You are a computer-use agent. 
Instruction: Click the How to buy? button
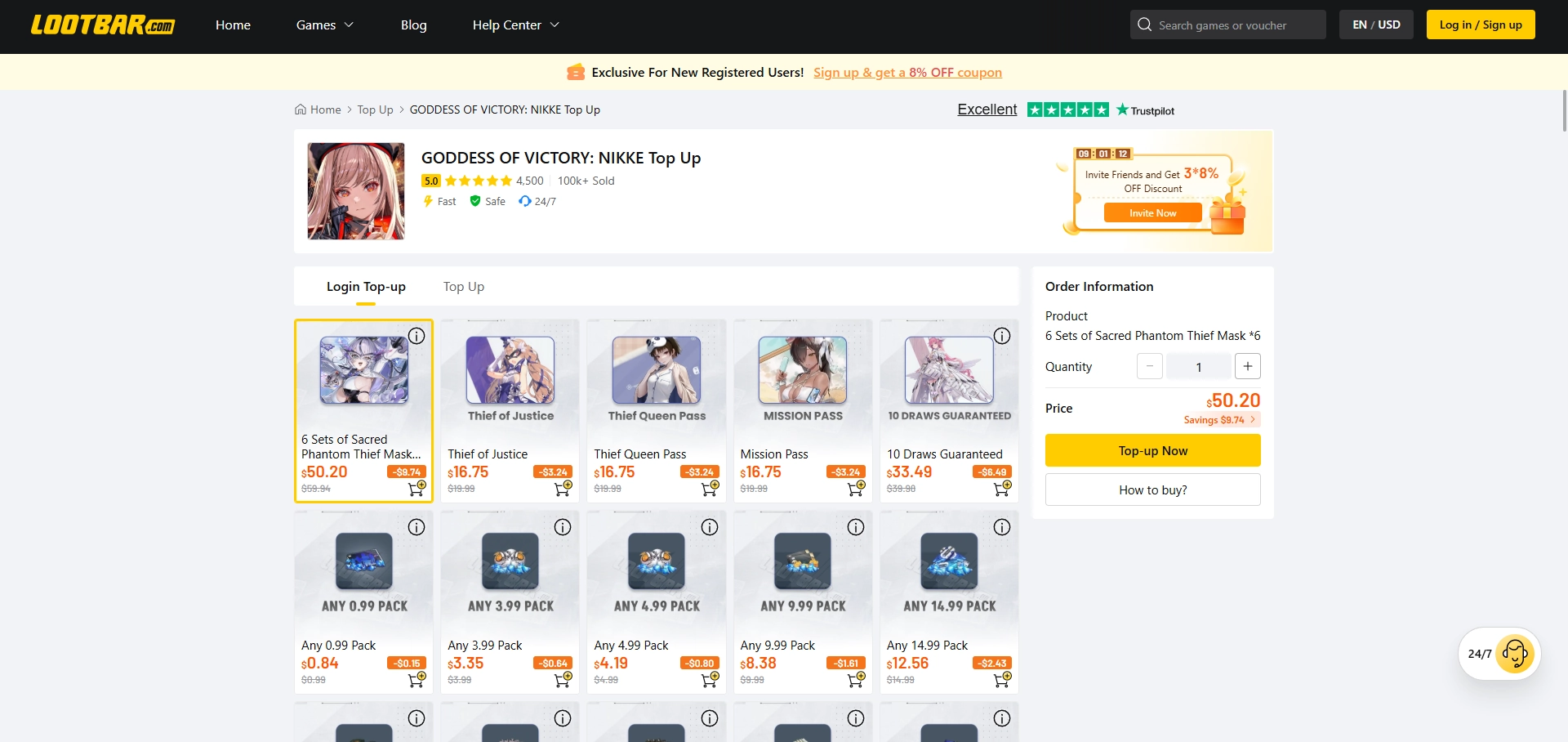[1153, 489]
